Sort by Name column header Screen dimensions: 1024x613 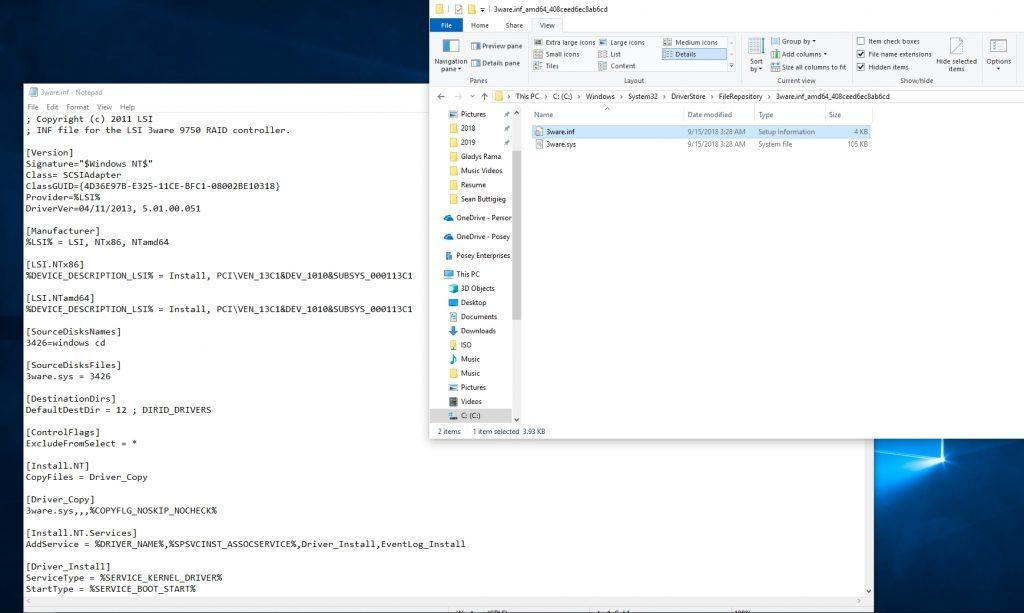pos(607,115)
